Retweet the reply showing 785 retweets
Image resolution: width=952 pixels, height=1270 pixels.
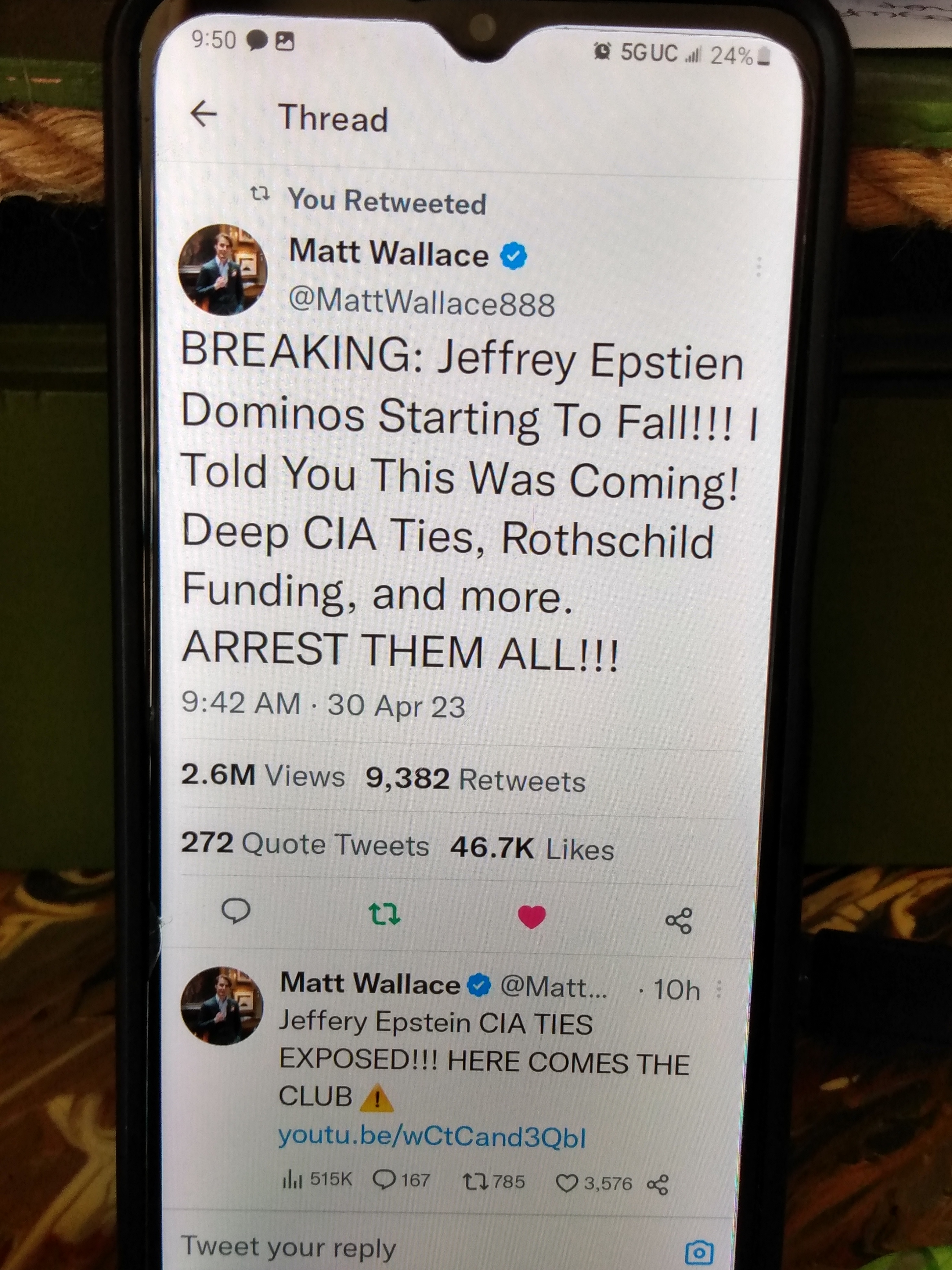493,1181
